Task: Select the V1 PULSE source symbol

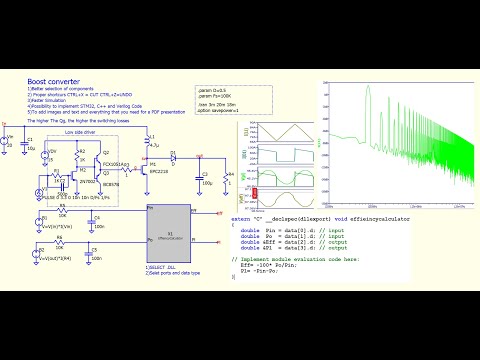Action: (x=39, y=192)
